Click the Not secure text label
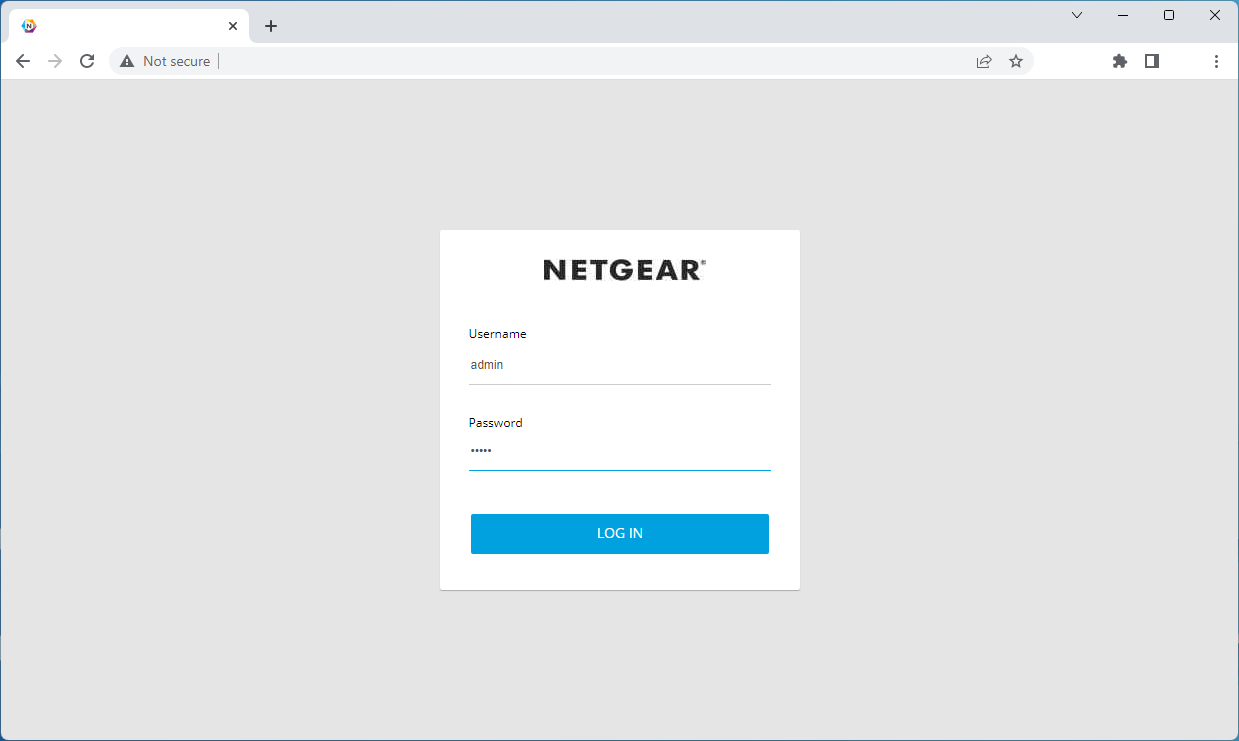The image size is (1239, 741). (x=176, y=61)
